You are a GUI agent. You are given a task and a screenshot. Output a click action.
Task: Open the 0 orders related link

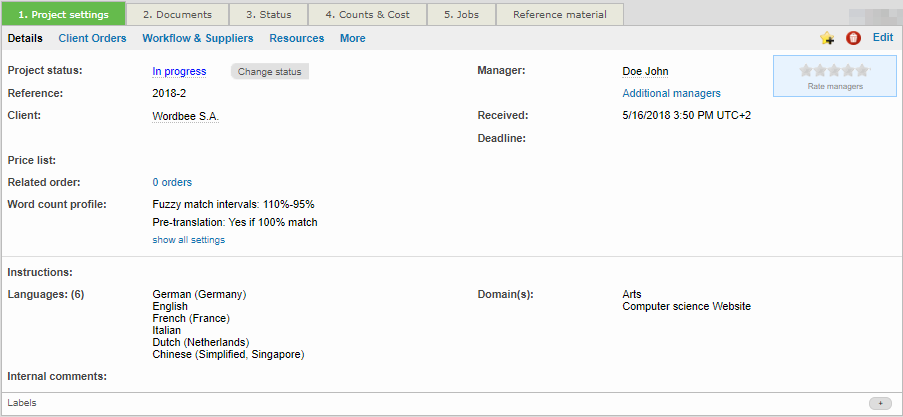click(172, 182)
